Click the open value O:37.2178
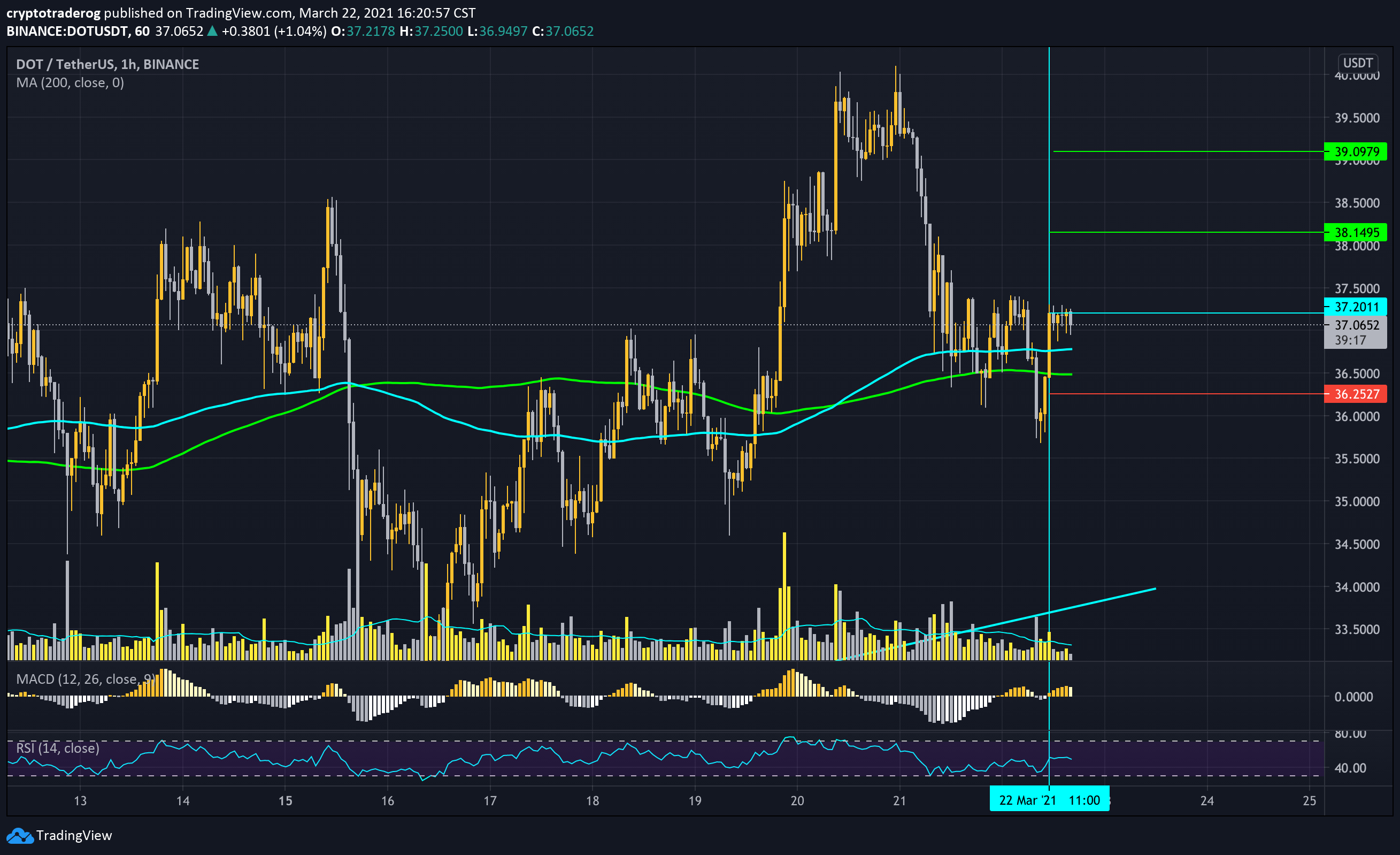Image resolution: width=1400 pixels, height=855 pixels. coord(363,31)
